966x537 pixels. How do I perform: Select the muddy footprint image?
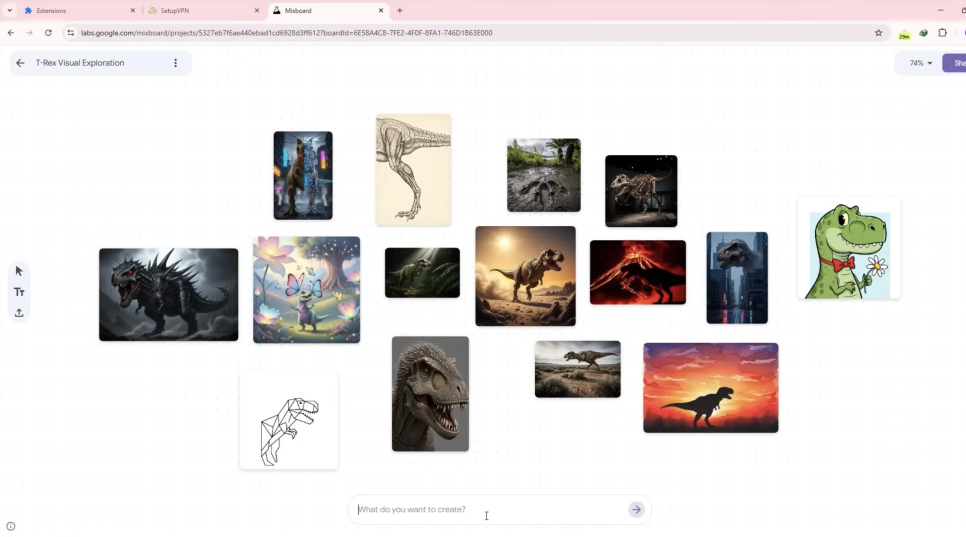pos(544,175)
